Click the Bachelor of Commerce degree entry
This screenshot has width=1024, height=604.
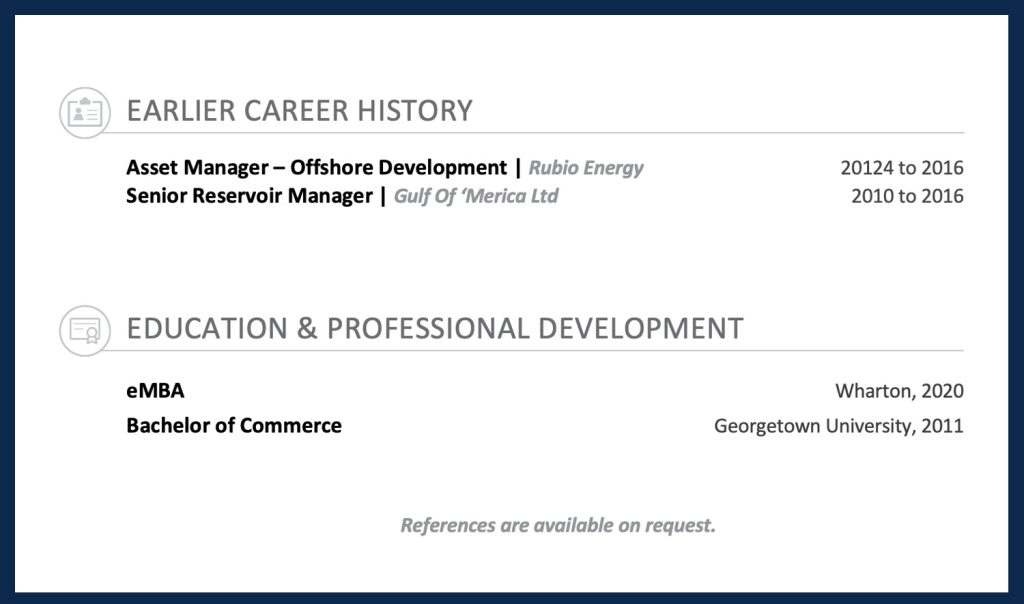coord(234,426)
